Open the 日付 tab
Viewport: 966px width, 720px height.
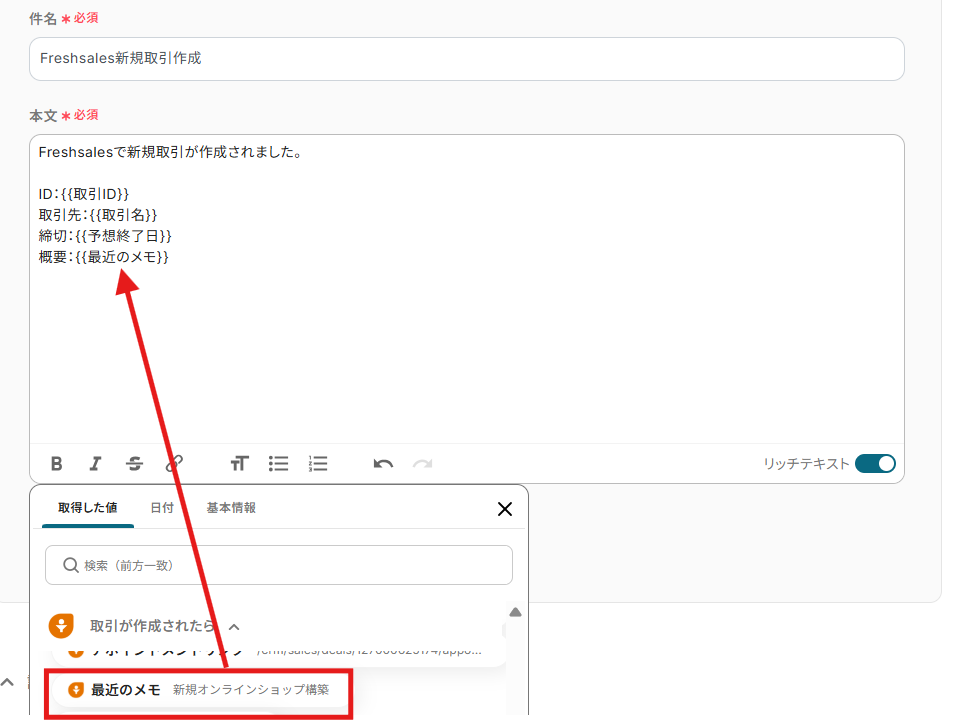162,508
